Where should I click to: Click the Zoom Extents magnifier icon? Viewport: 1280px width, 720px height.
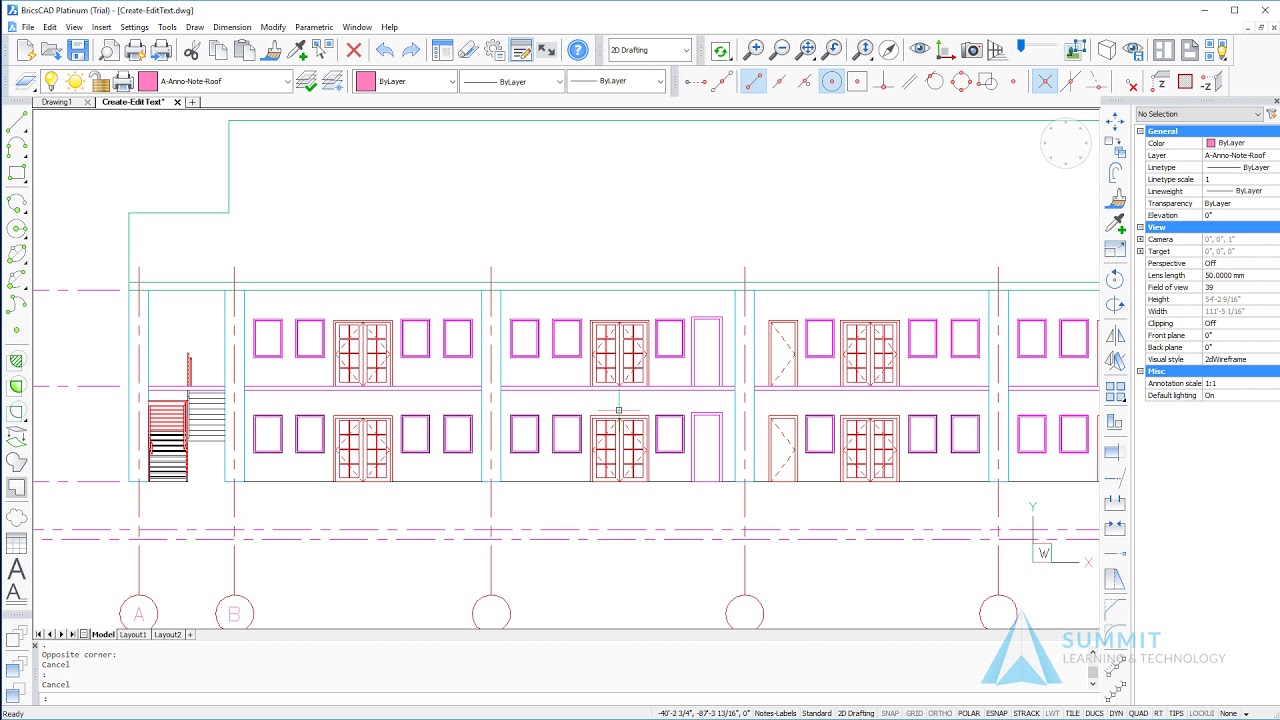point(807,50)
